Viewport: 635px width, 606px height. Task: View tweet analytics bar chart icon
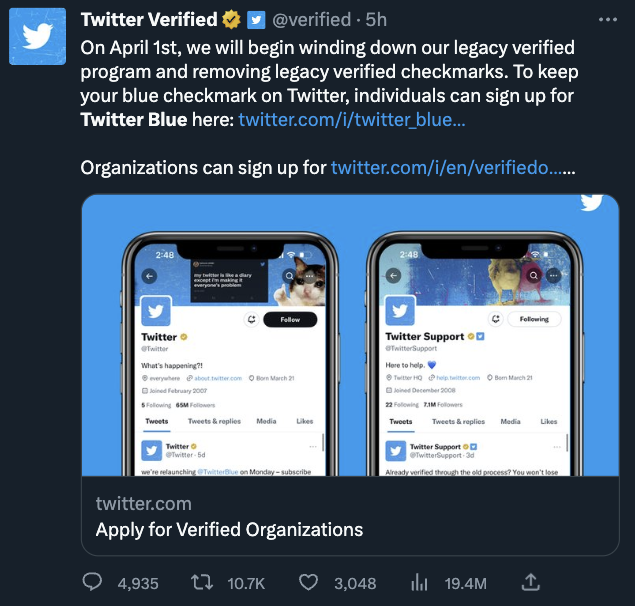pyautogui.click(x=420, y=582)
